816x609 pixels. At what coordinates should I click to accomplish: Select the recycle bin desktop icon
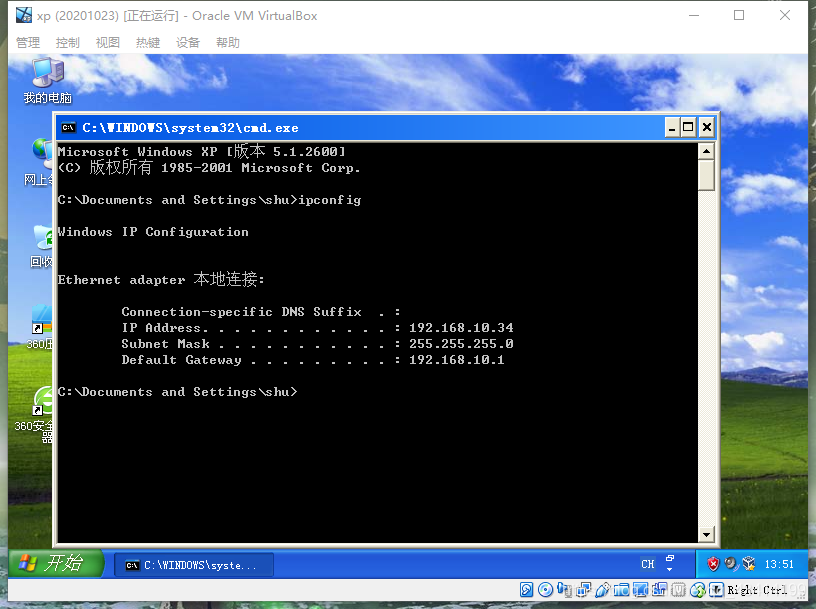tap(42, 246)
